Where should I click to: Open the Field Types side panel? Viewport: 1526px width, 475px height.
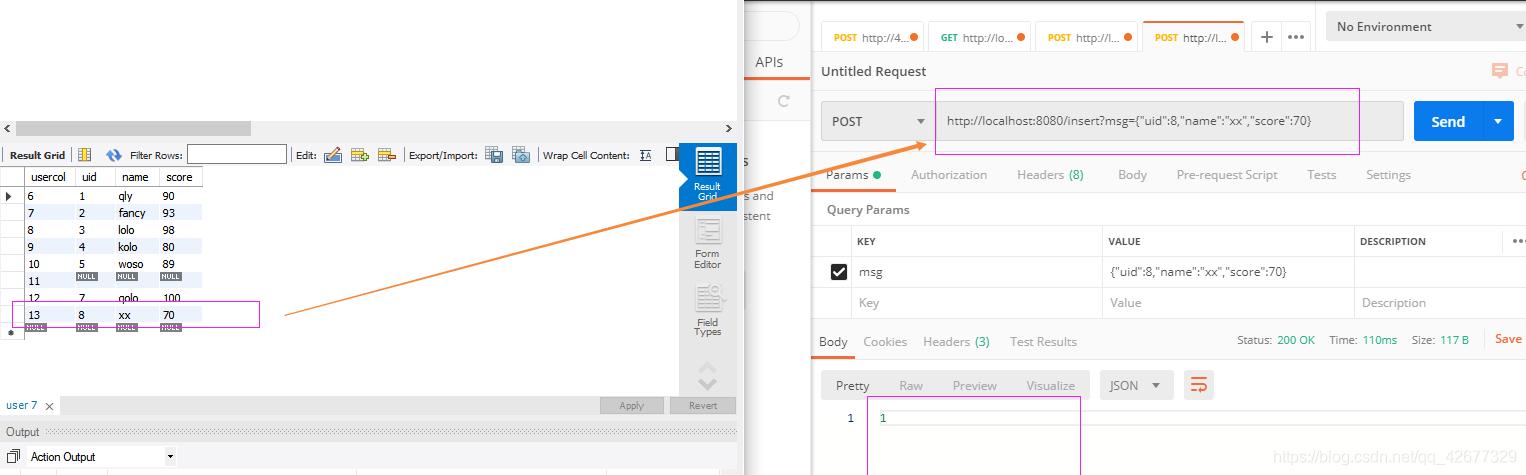(x=707, y=311)
